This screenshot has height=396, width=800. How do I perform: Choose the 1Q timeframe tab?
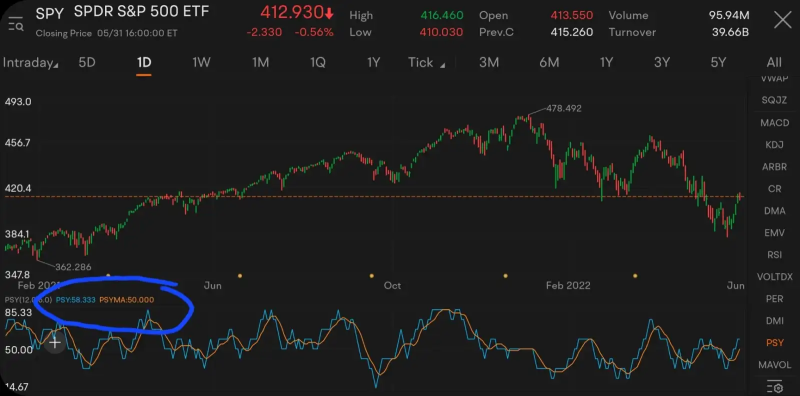coord(317,63)
